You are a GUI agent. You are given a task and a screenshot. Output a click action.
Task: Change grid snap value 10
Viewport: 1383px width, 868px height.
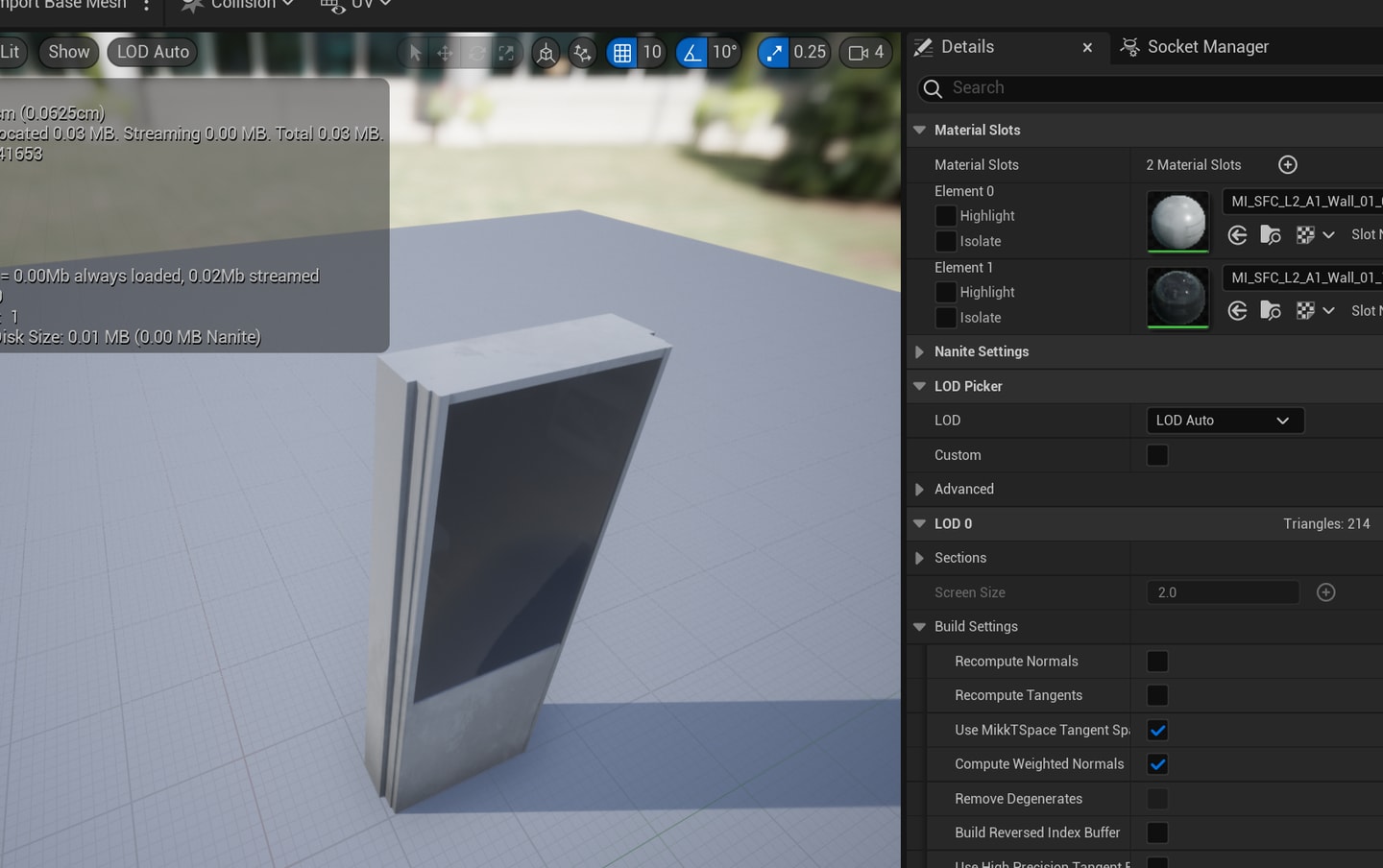pos(652,53)
